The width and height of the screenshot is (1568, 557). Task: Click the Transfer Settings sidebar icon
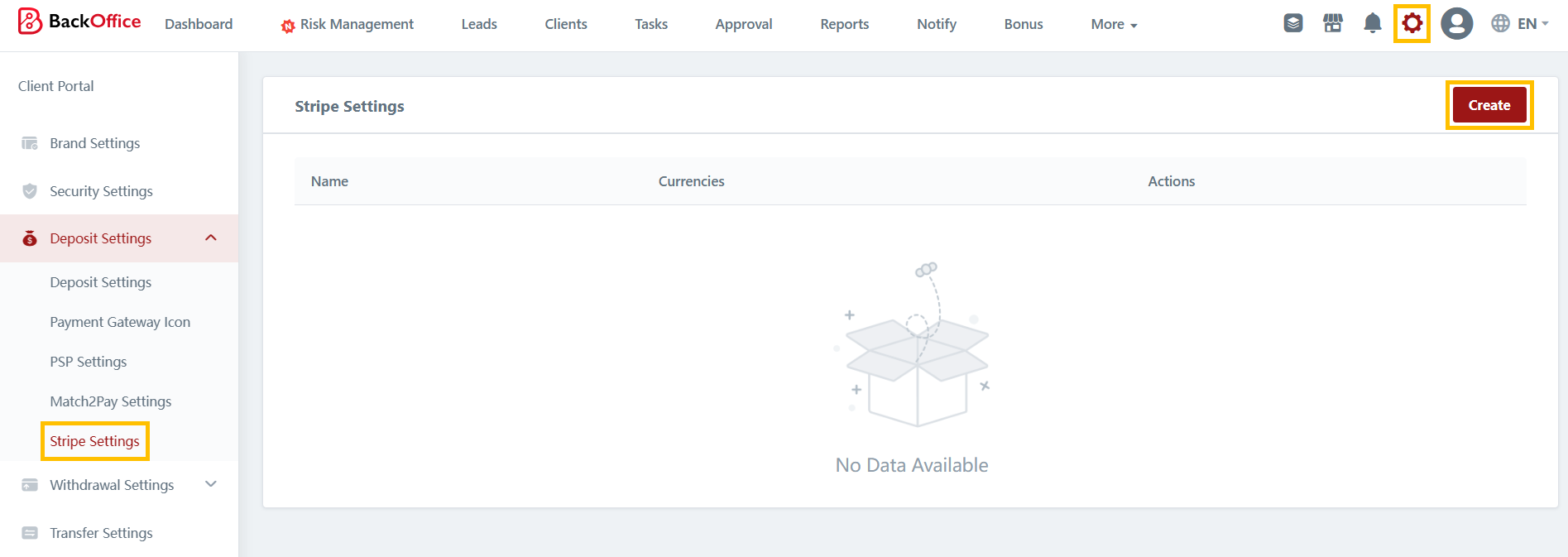pos(30,533)
